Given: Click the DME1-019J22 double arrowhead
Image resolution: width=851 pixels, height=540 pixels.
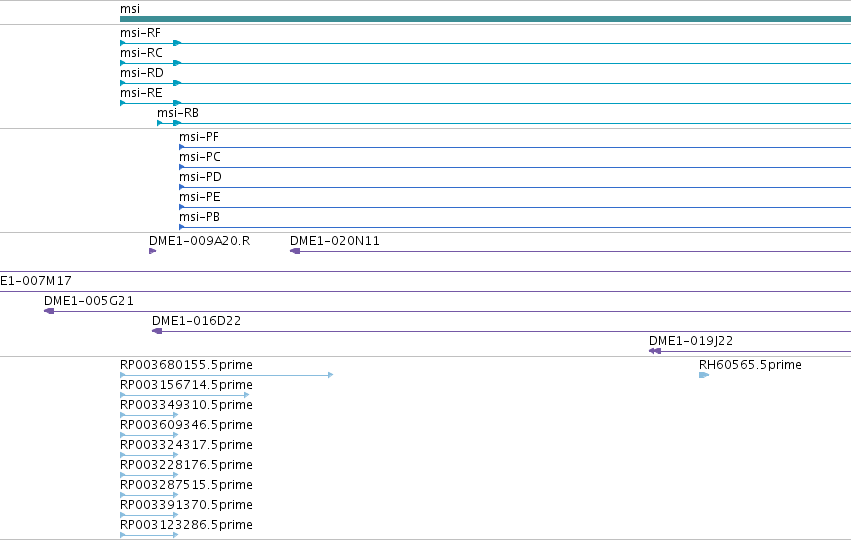Looking at the screenshot, I should pos(655,351).
